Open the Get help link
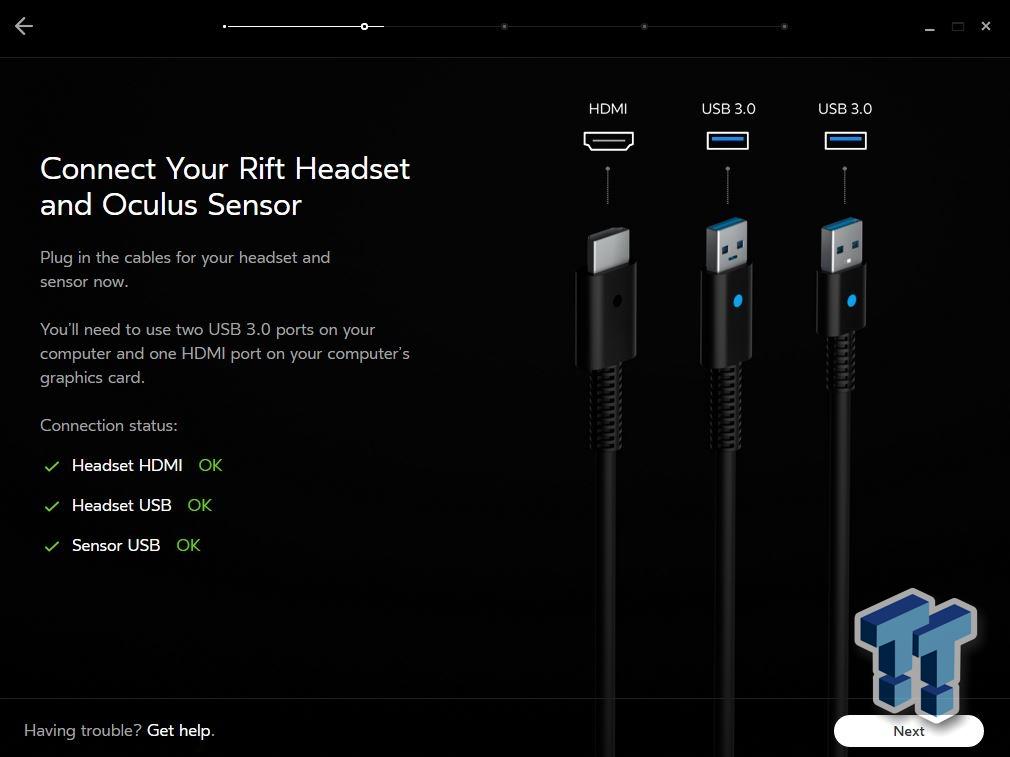The height and width of the screenshot is (757, 1010). (x=178, y=731)
